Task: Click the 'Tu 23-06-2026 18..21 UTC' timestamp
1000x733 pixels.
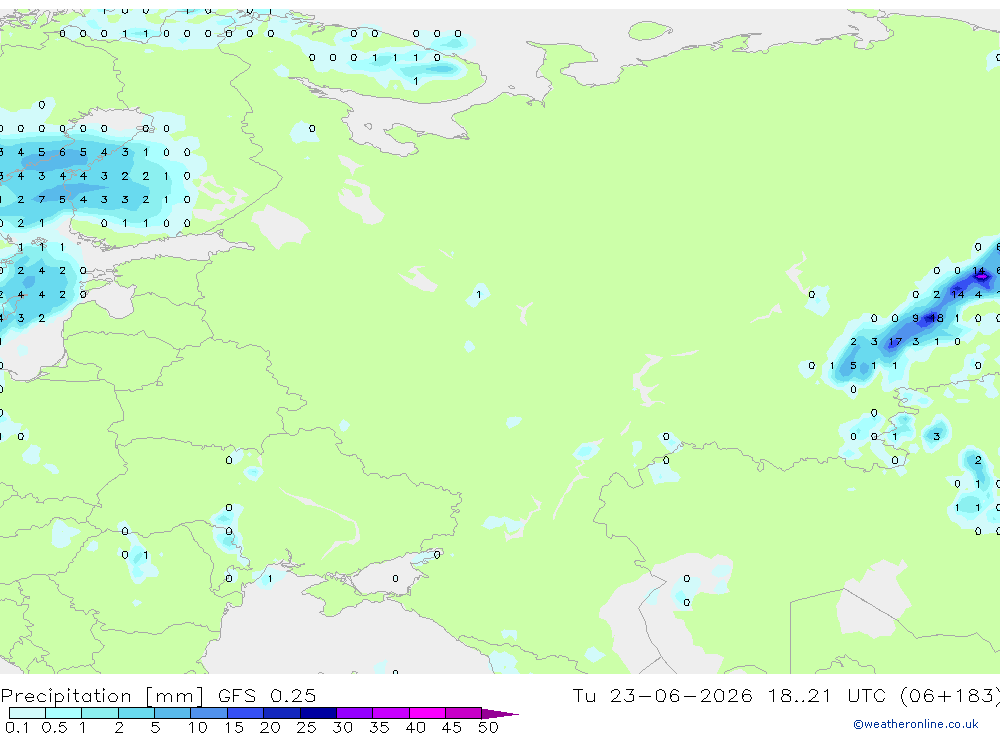Action: click(x=730, y=695)
